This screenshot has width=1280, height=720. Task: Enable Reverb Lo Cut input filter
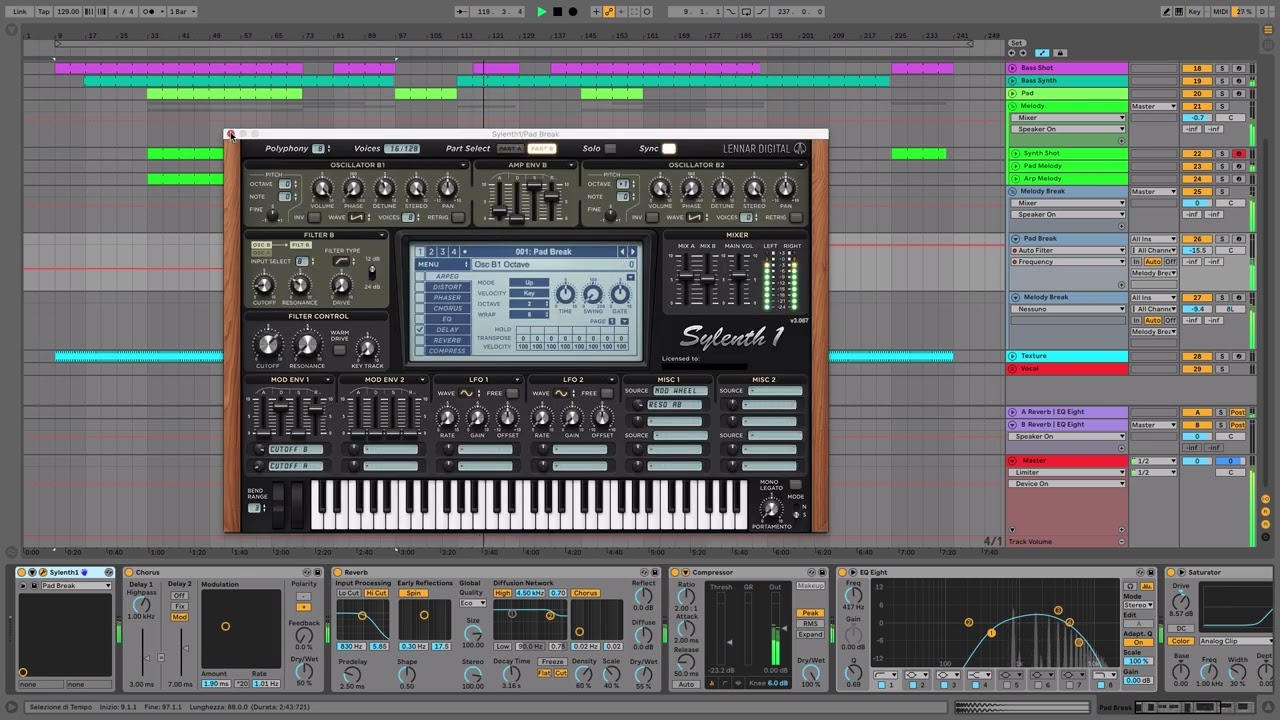[348, 593]
